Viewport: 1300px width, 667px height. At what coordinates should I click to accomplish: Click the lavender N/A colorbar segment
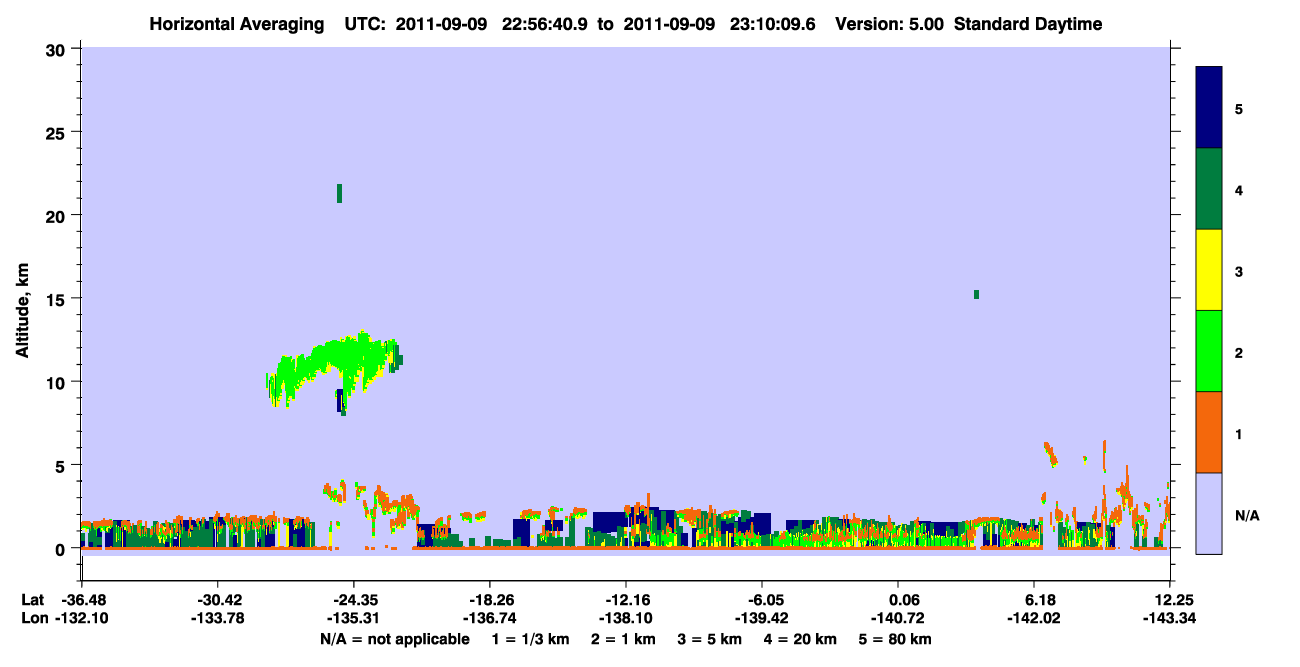(1209, 513)
